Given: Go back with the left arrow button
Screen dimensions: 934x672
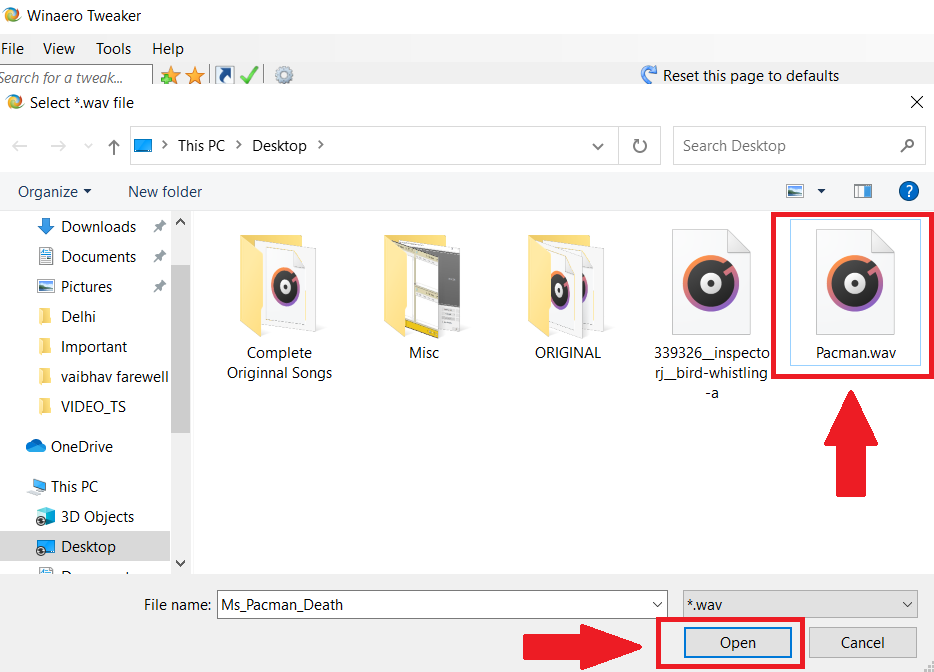Looking at the screenshot, I should (20, 146).
